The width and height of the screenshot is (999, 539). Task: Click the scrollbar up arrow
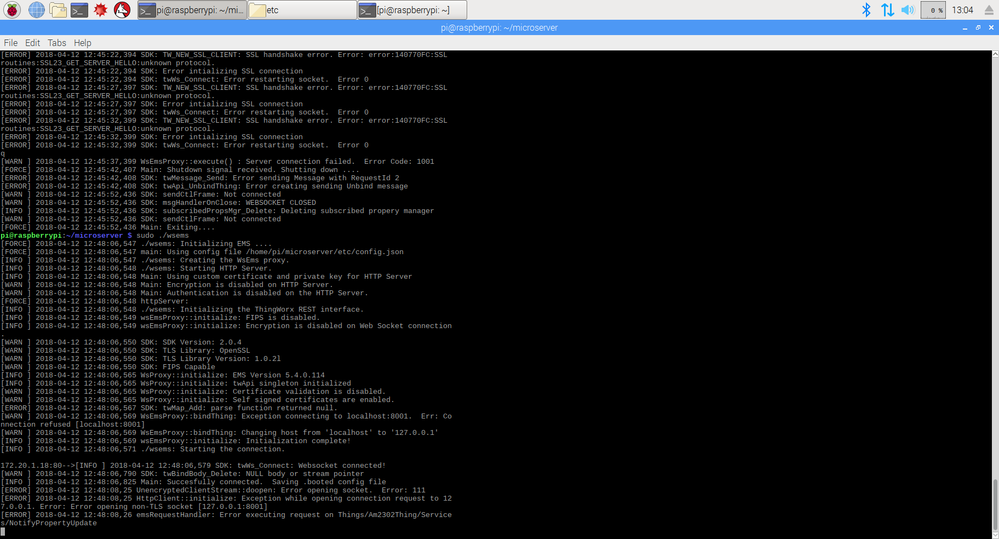tap(995, 55)
